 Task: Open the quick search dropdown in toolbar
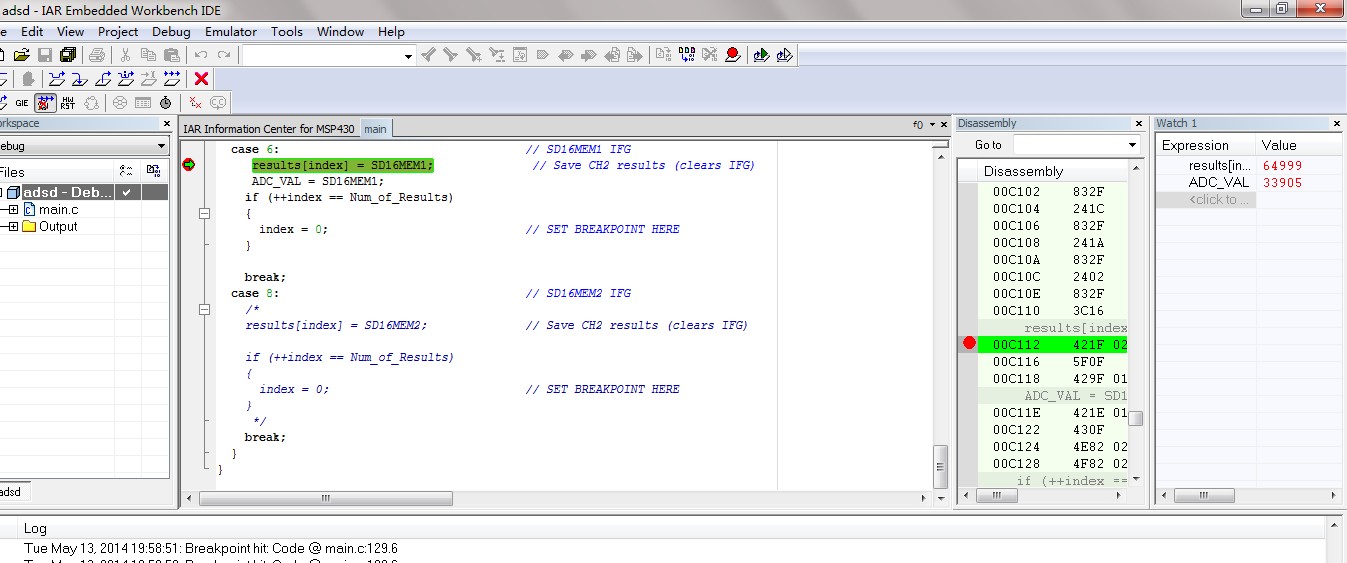point(407,56)
